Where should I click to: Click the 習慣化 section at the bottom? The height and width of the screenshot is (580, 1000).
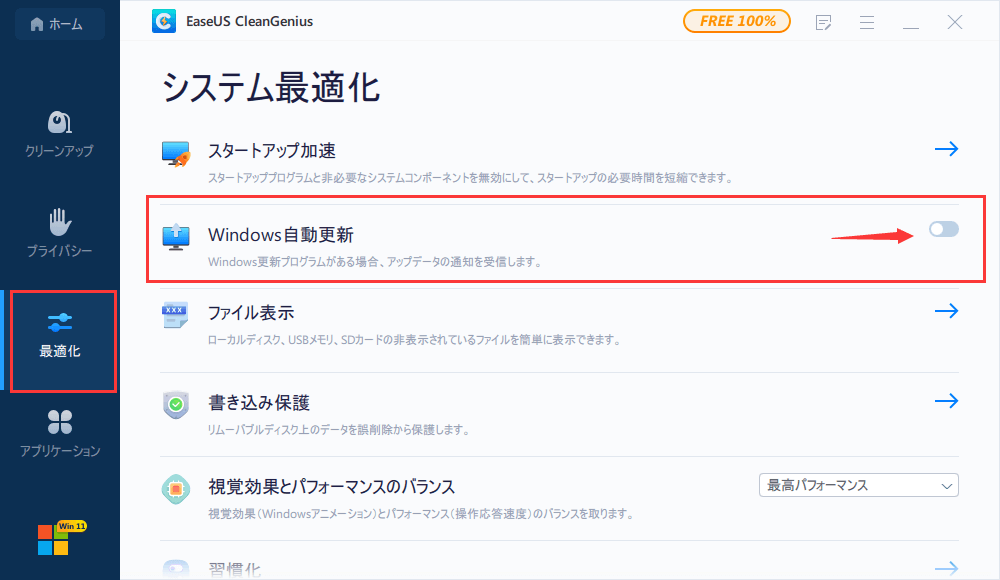pos(236,568)
